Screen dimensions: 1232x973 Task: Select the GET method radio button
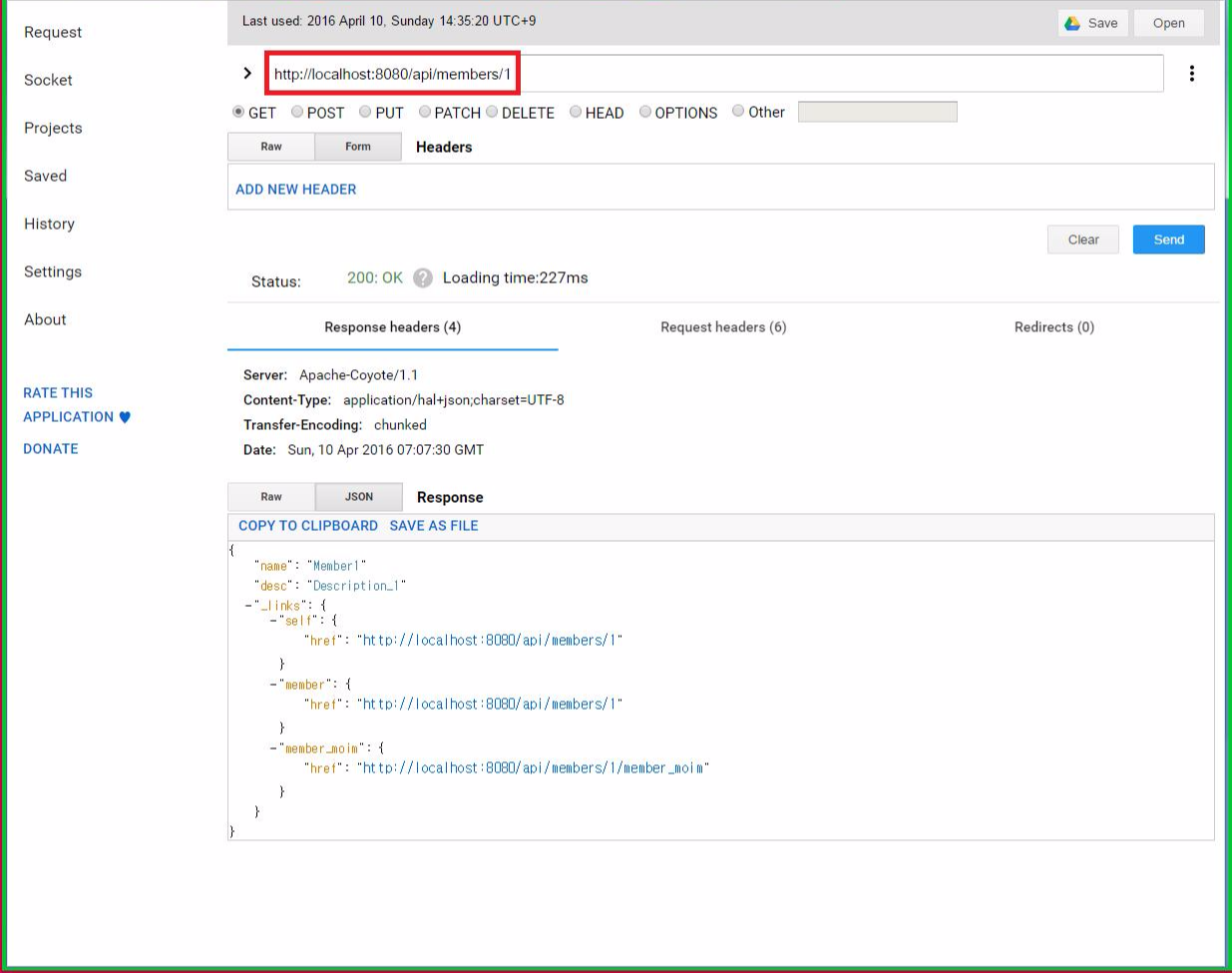tap(238, 112)
